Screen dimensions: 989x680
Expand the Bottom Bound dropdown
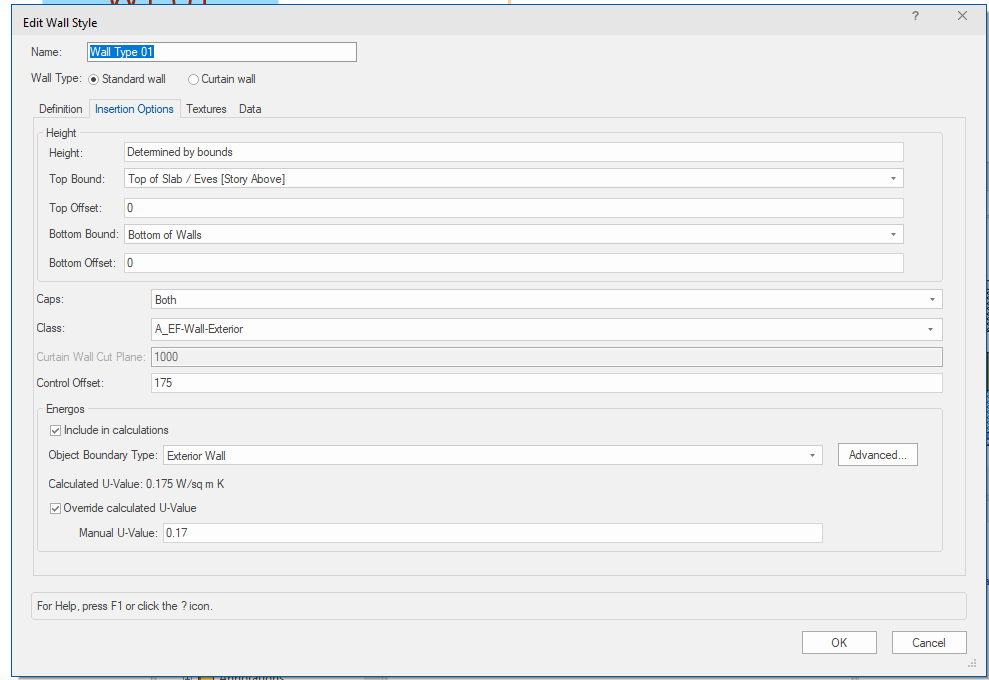(x=891, y=235)
